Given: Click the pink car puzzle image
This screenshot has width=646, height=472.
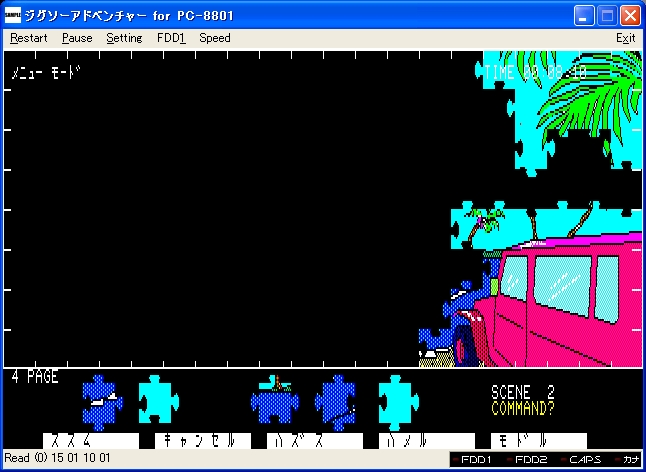Looking at the screenshot, I should (x=565, y=295).
